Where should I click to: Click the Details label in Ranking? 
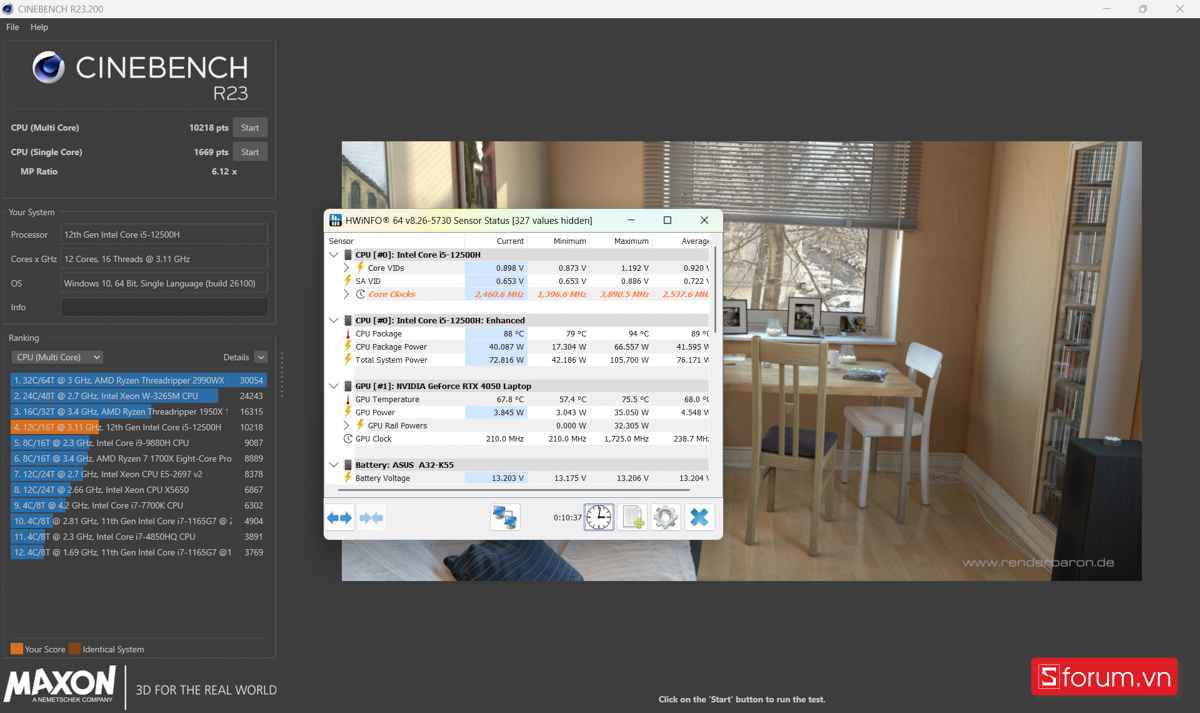pos(236,357)
